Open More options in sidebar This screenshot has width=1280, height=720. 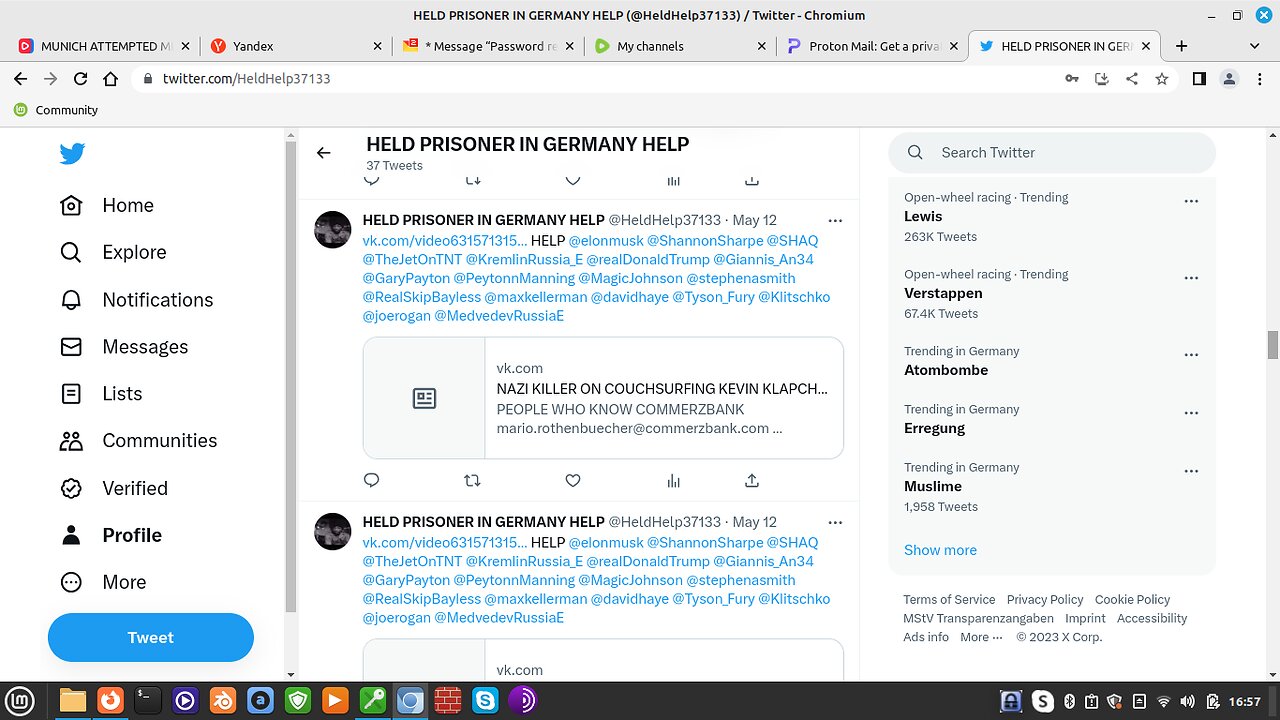102,582
